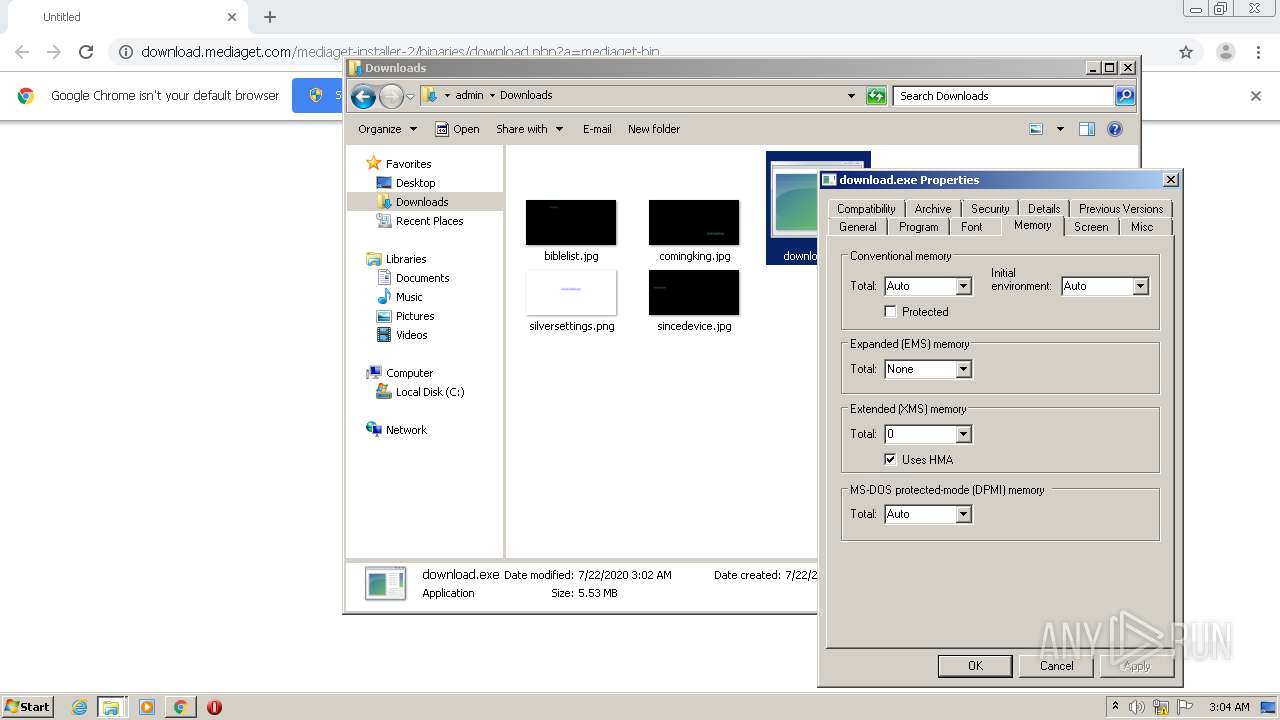Open Initial environment dropdown

coord(1140,286)
